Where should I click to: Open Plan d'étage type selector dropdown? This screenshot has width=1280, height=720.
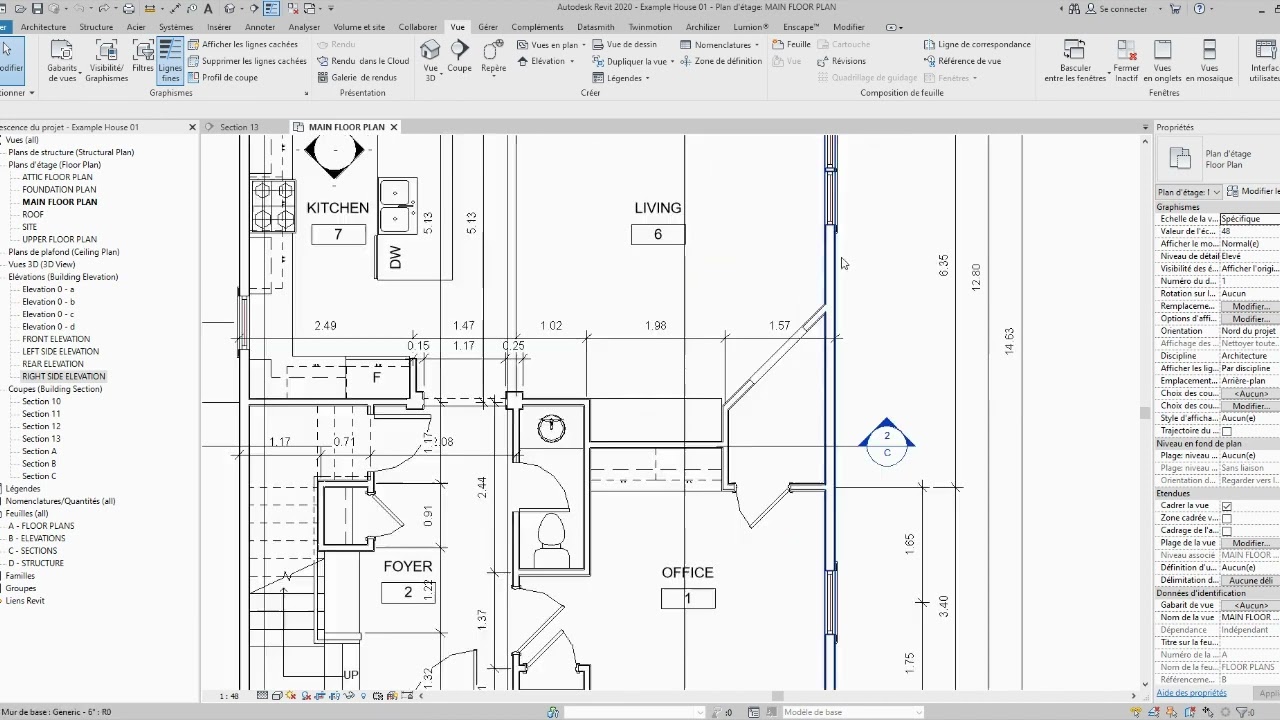coord(1189,192)
